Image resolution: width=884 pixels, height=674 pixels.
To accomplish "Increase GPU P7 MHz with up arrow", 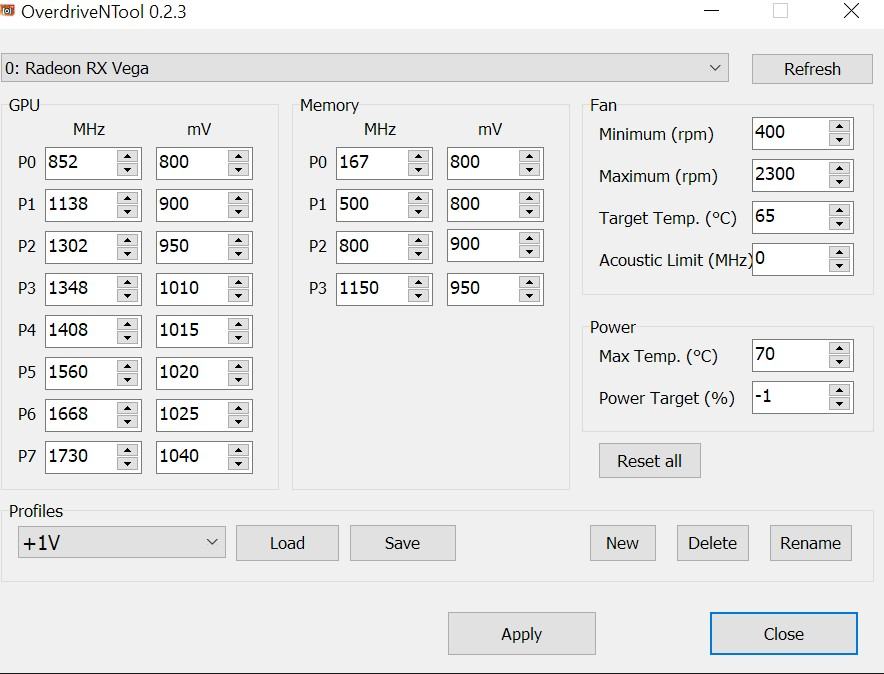I will [x=128, y=450].
